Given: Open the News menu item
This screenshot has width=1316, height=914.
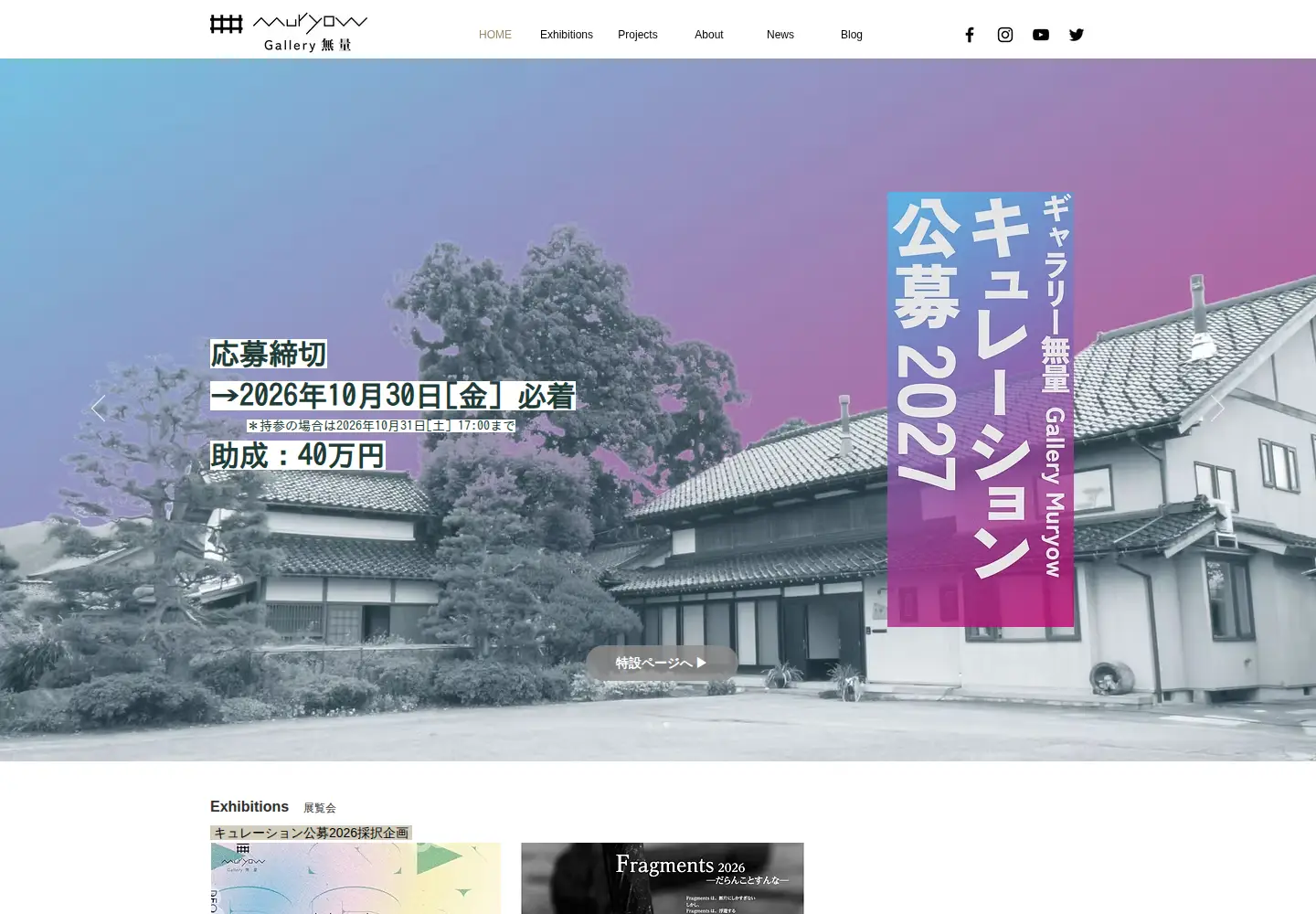Looking at the screenshot, I should pyautogui.click(x=780, y=35).
